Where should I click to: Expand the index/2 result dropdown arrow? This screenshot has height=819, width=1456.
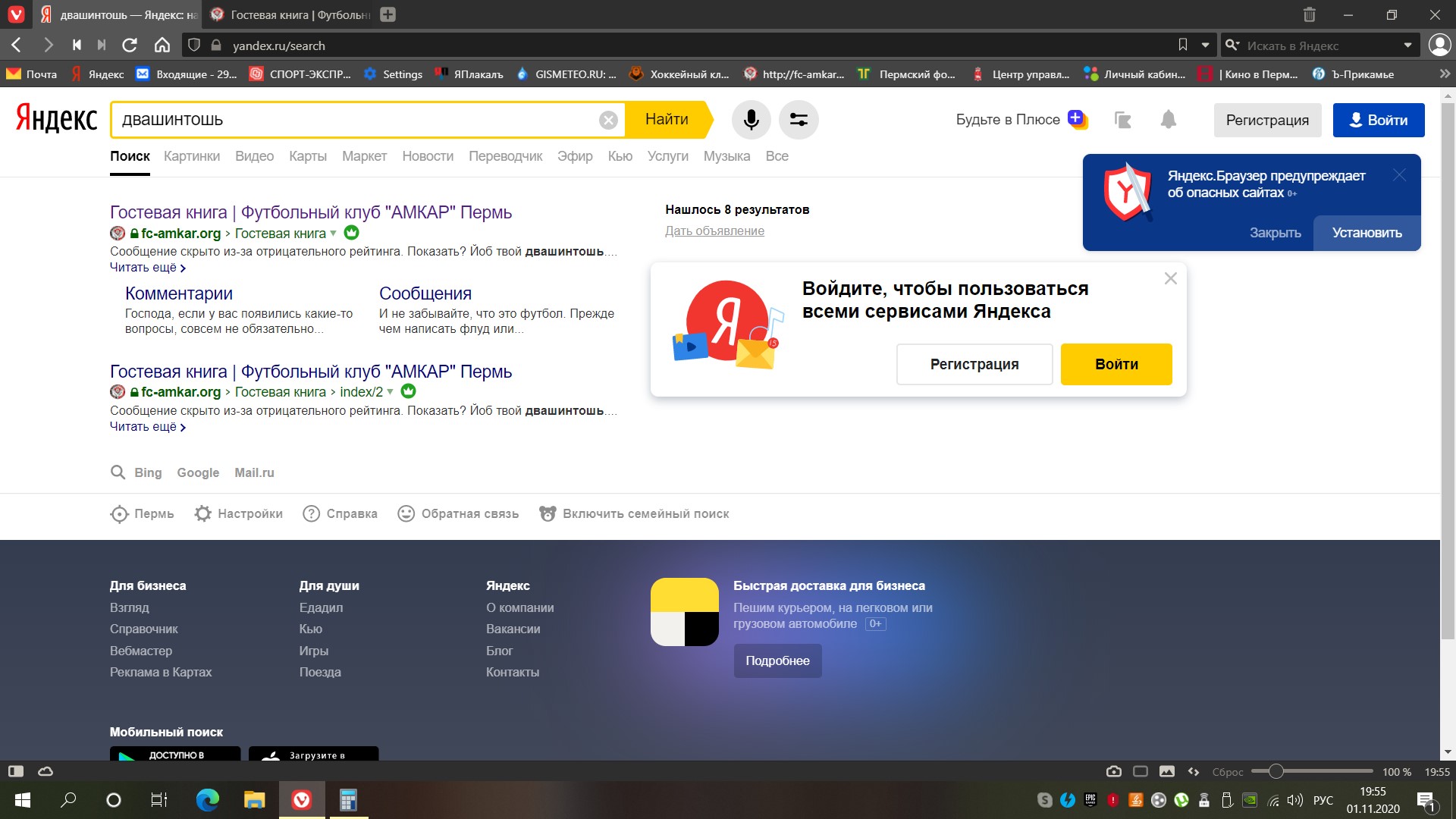[390, 392]
